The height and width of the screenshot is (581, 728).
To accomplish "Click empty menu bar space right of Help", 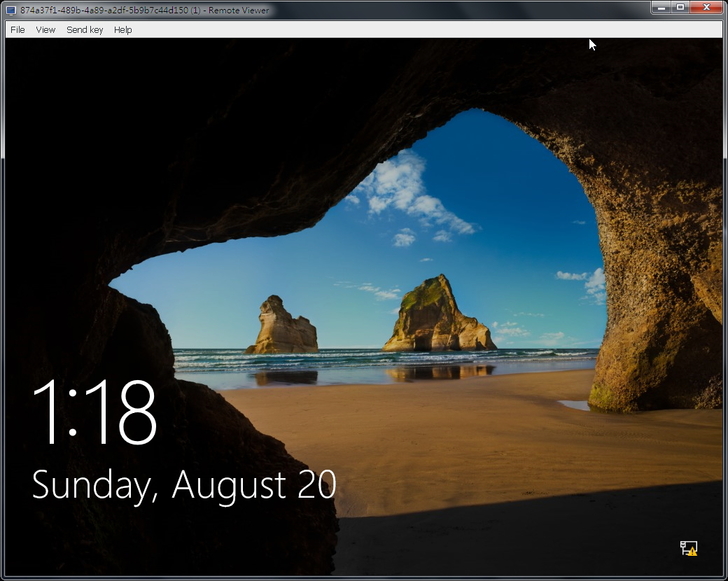I will 400,30.
